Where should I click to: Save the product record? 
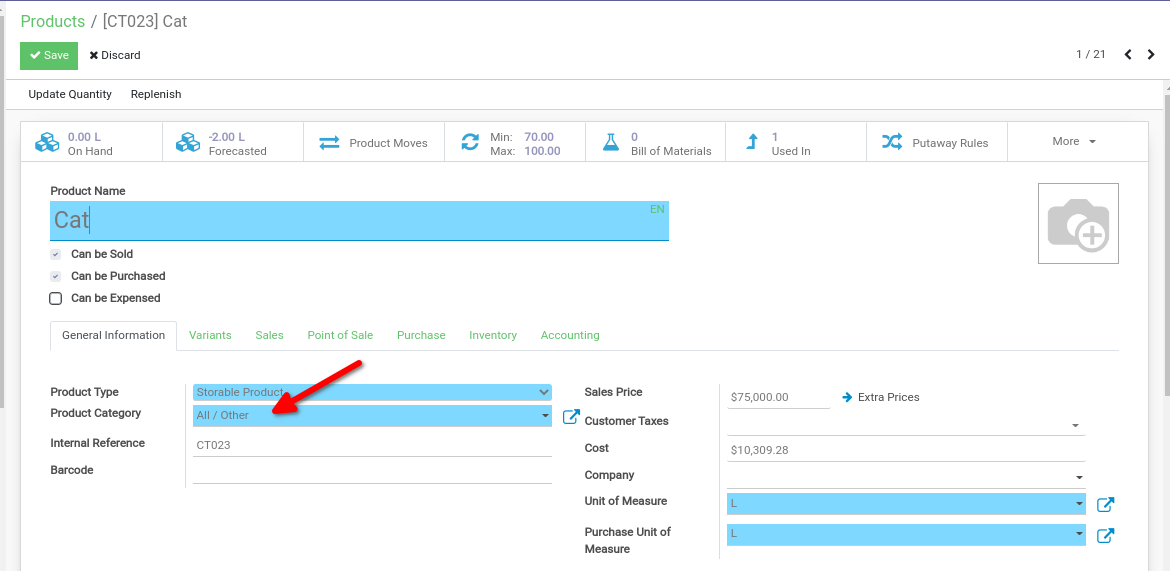49,56
